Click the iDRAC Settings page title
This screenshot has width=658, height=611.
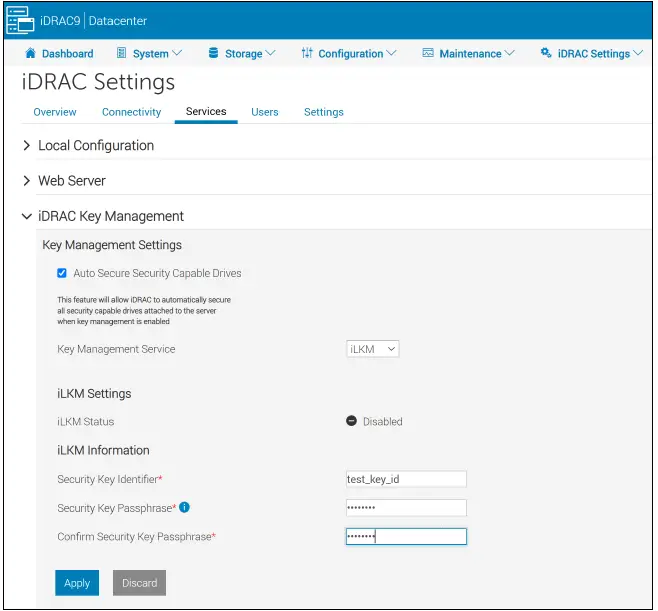coord(98,82)
